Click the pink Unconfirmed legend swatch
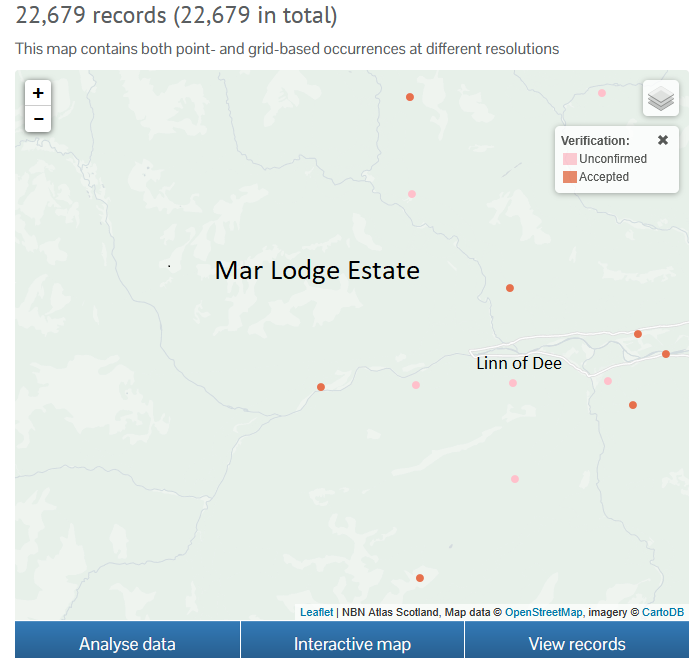 pyautogui.click(x=569, y=159)
